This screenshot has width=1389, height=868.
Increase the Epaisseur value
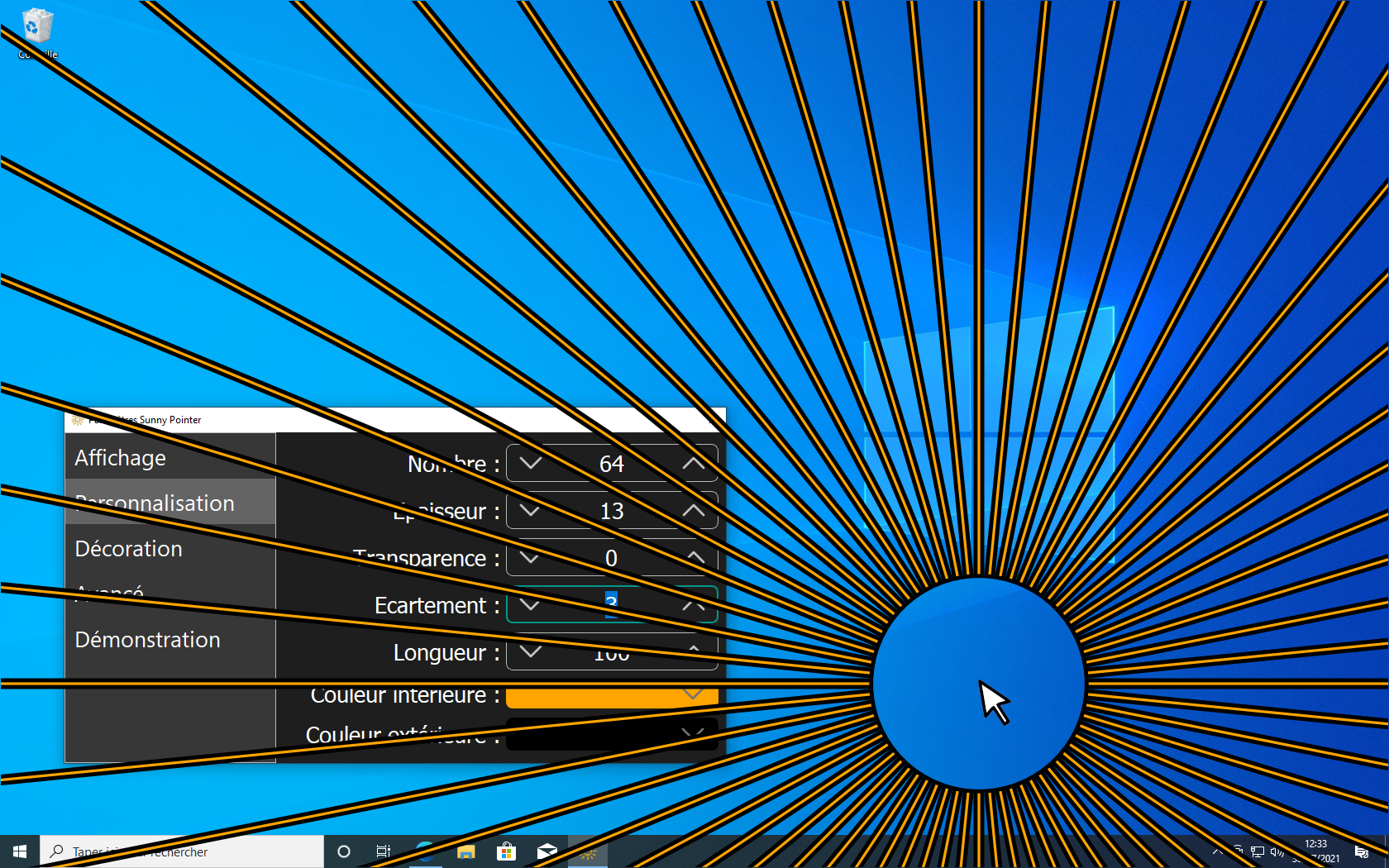pyautogui.click(x=694, y=511)
